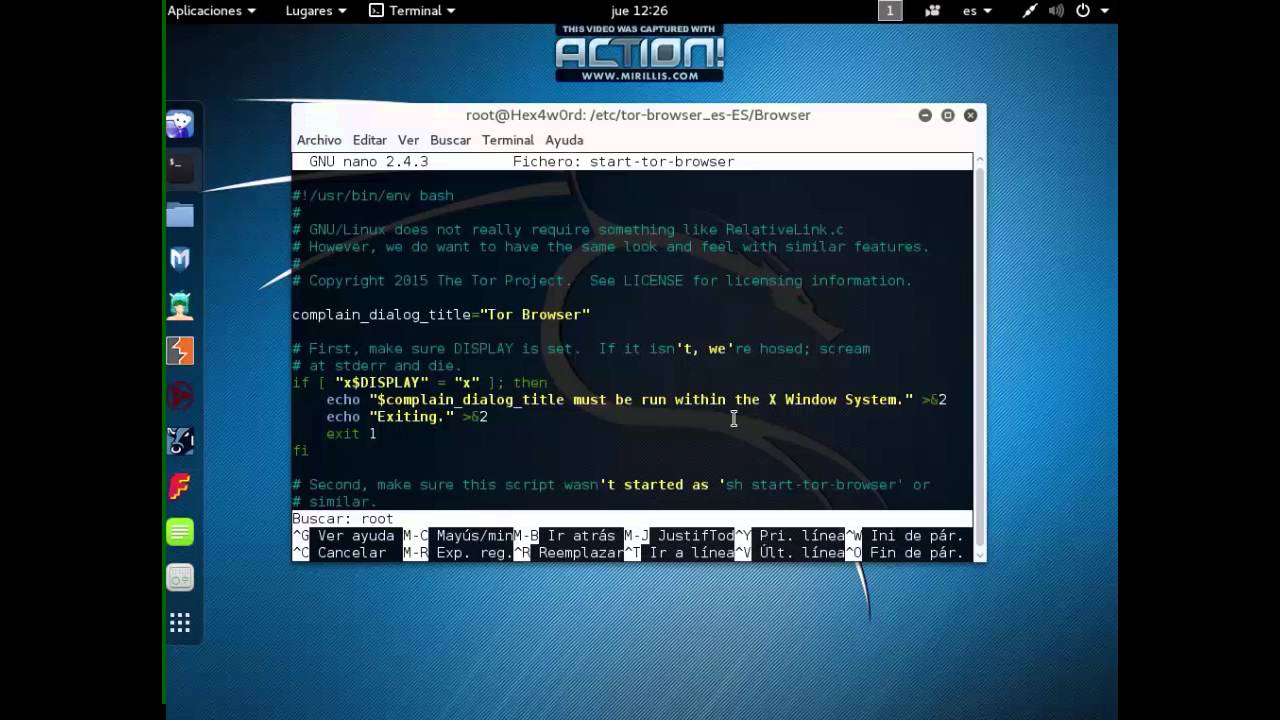Open the Files folder icon in dock
Viewport: 1280px width, 720px height.
180,214
